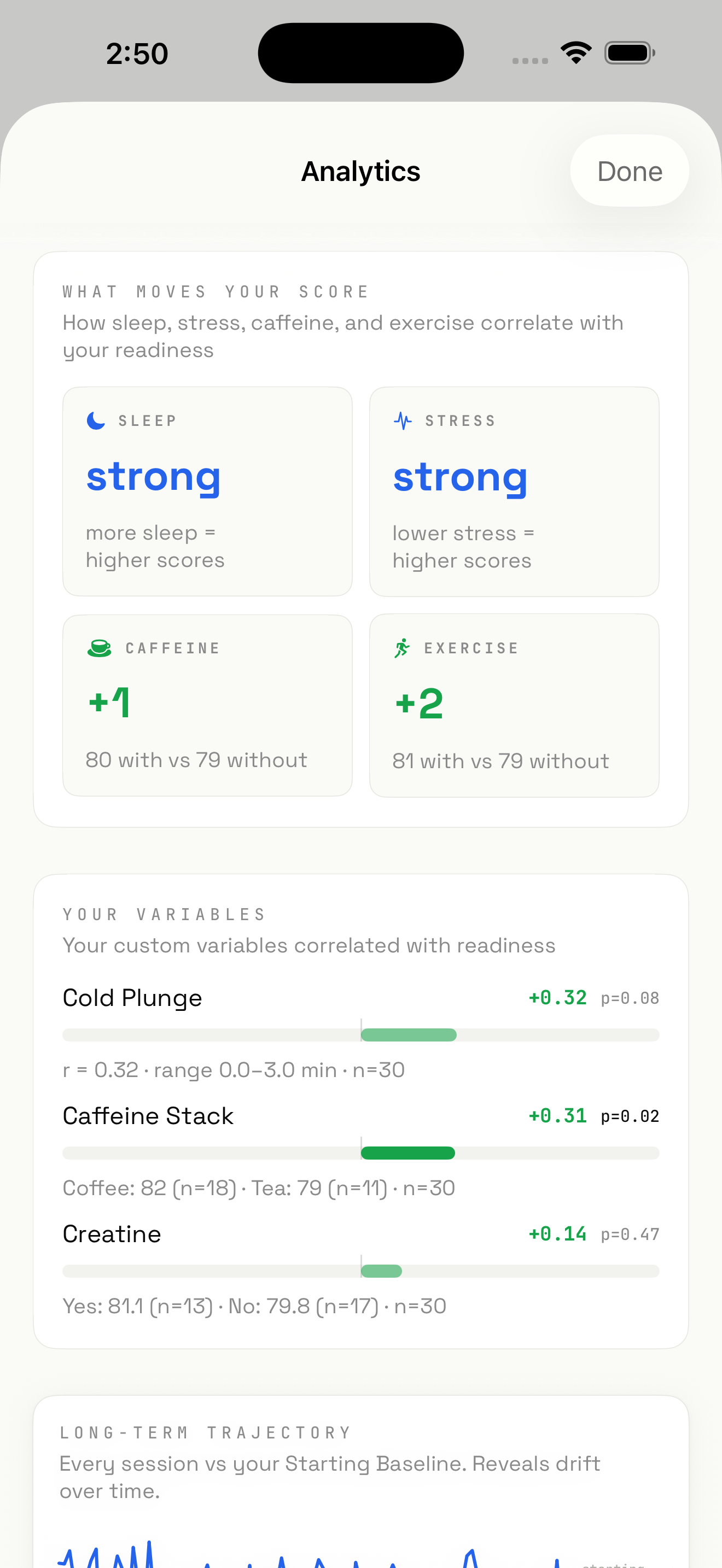Open the Caffeine Stack variable row
This screenshot has height=1568, width=722.
149,1116
